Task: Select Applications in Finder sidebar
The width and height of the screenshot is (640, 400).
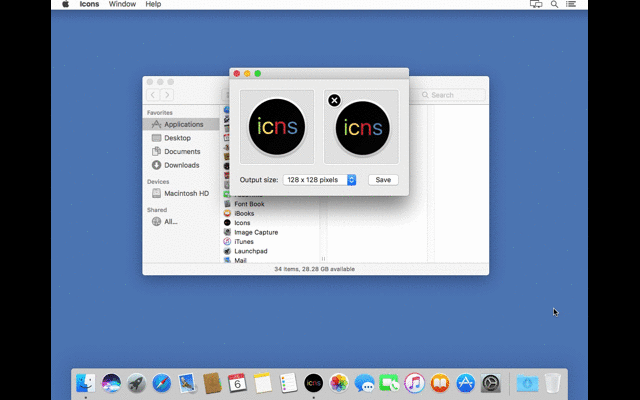Action: pyautogui.click(x=181, y=124)
